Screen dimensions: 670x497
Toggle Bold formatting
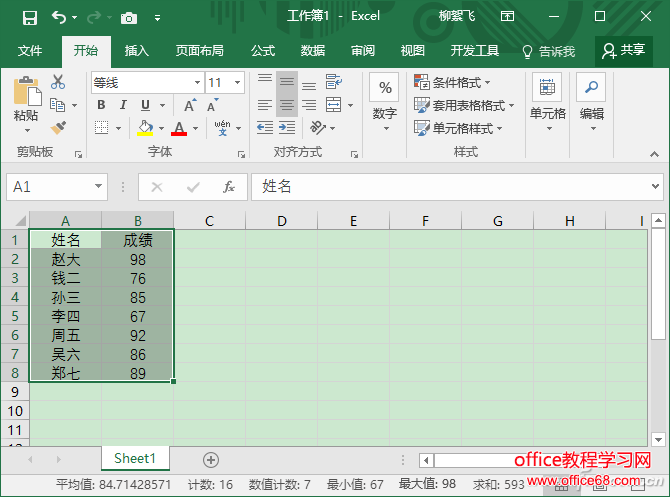(x=101, y=105)
